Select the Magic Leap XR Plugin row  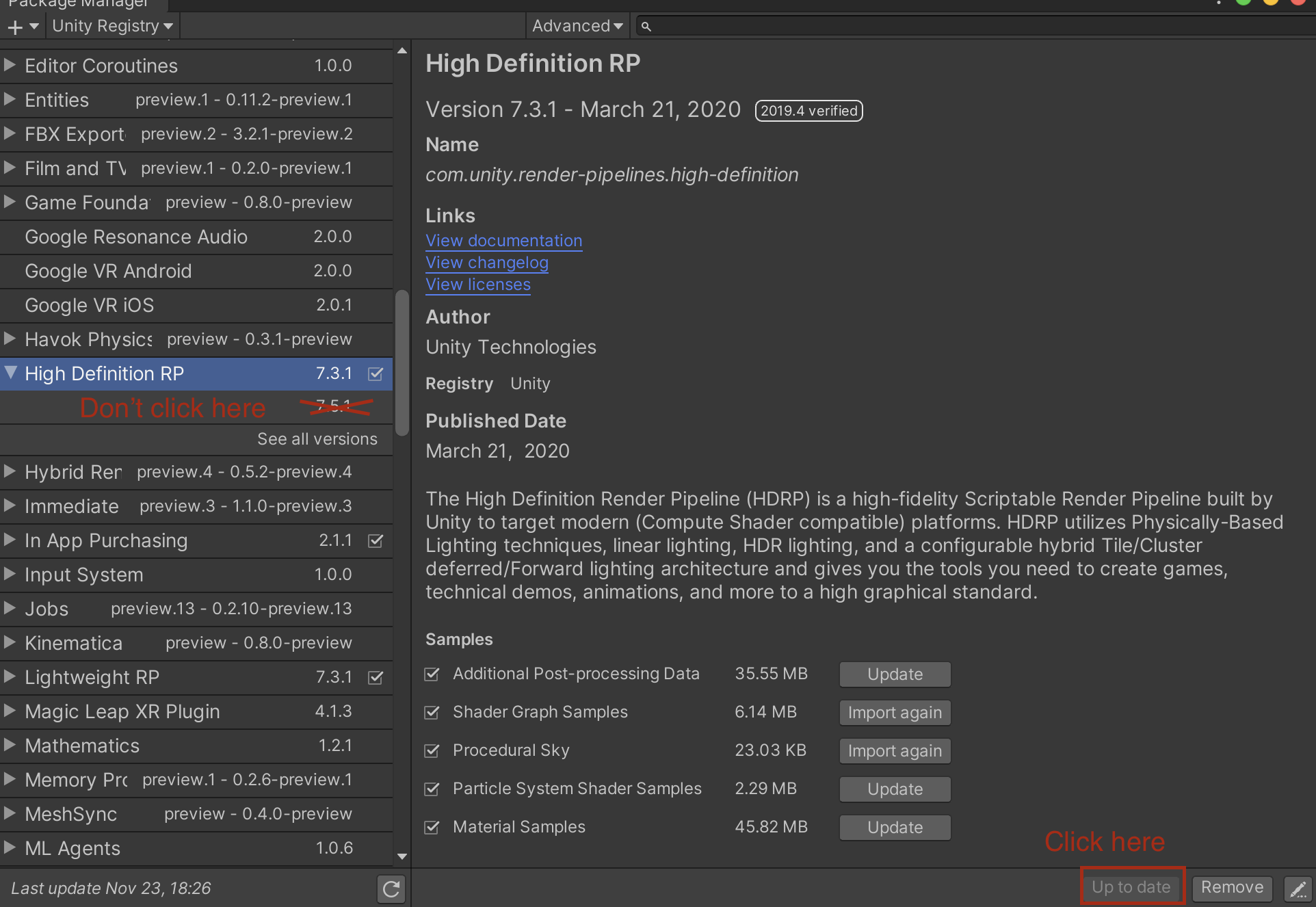pyautogui.click(x=196, y=712)
